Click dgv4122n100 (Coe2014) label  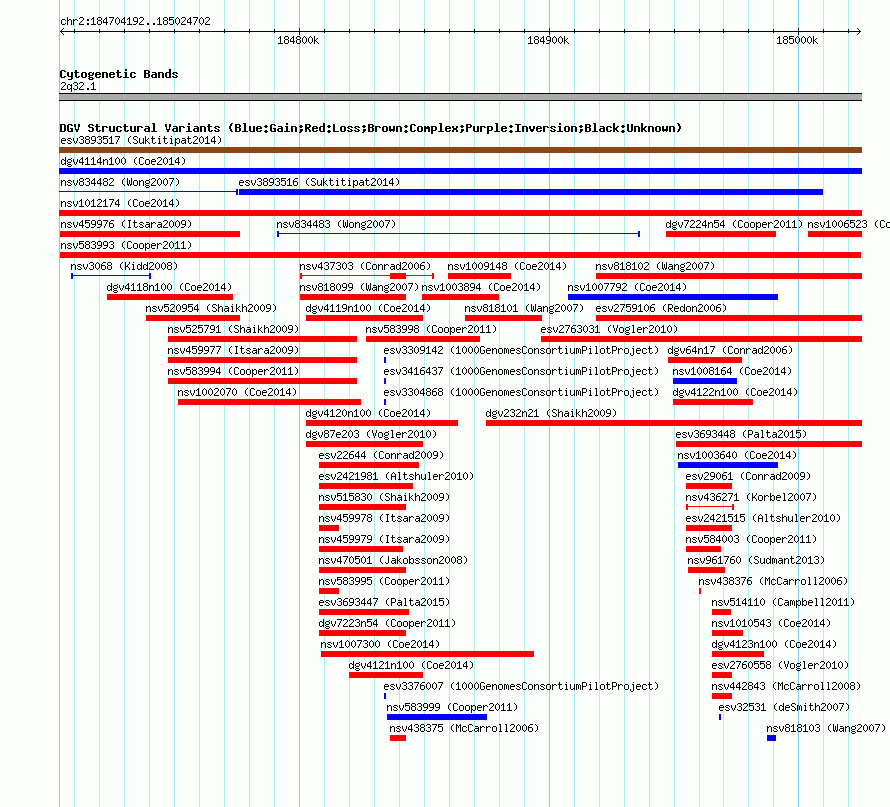pyautogui.click(x=735, y=392)
